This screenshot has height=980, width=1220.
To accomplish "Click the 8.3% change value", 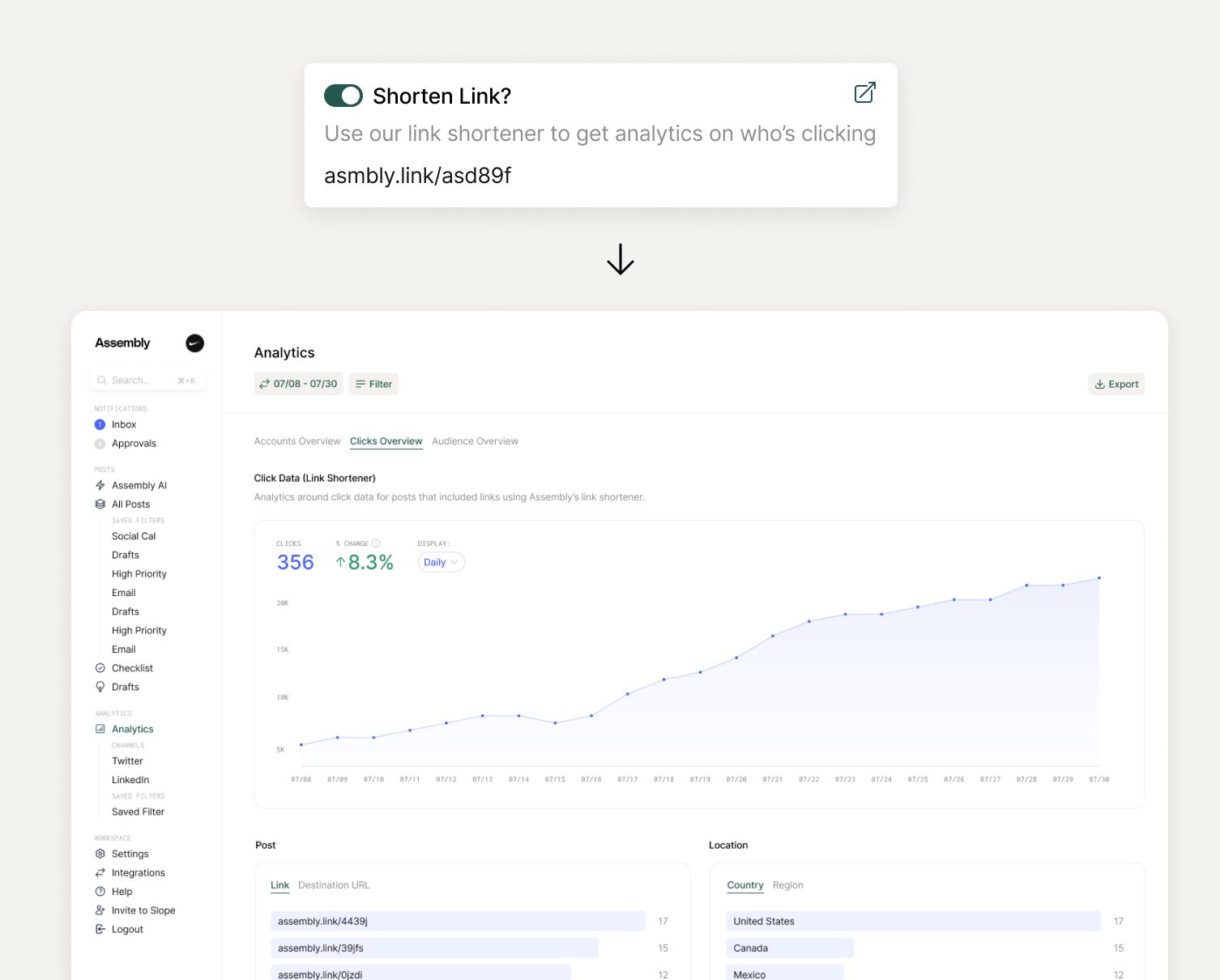I will pos(365,562).
